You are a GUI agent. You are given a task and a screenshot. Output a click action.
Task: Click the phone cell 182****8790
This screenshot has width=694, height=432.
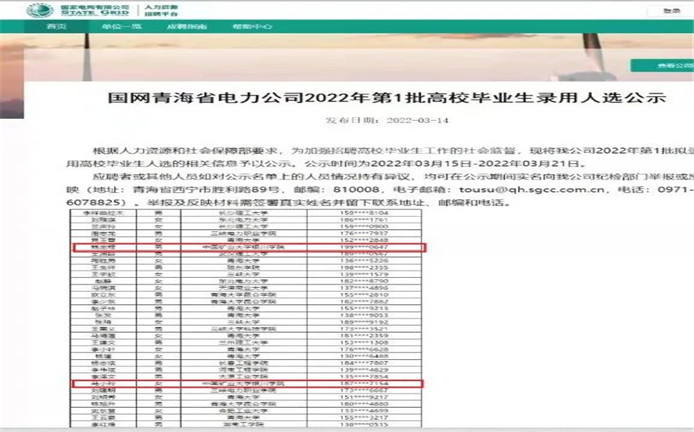click(x=364, y=281)
